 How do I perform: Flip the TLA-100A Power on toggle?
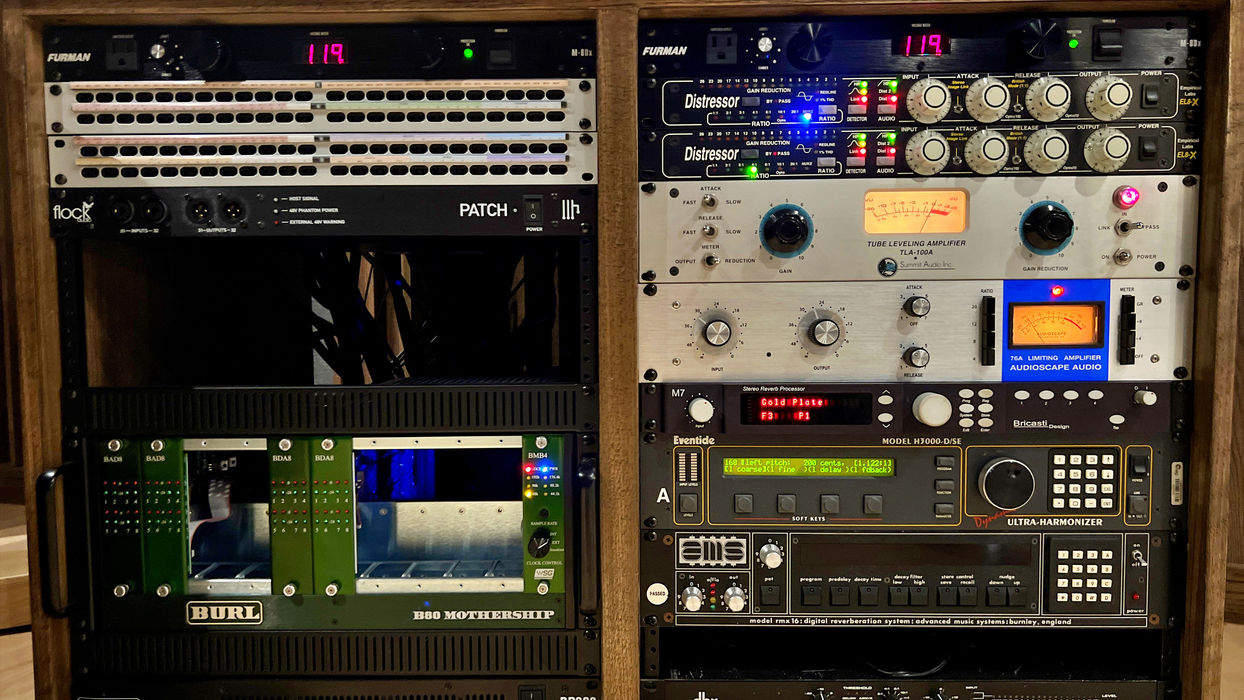click(1124, 256)
